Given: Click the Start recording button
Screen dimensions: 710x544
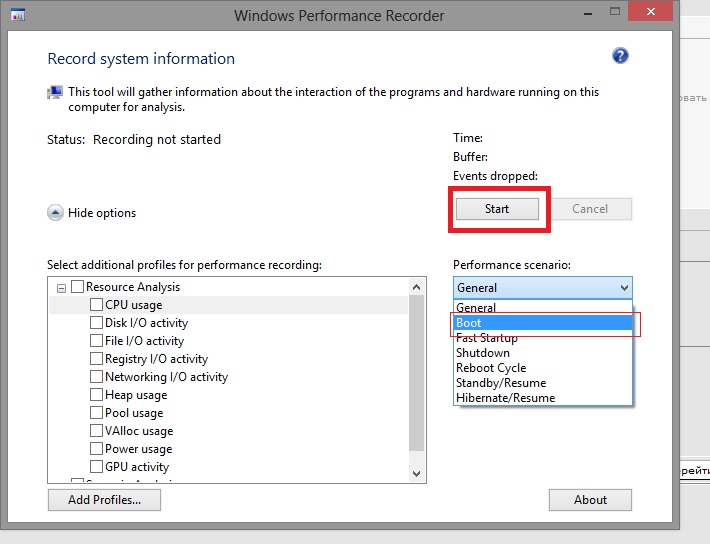Looking at the screenshot, I should 497,209.
